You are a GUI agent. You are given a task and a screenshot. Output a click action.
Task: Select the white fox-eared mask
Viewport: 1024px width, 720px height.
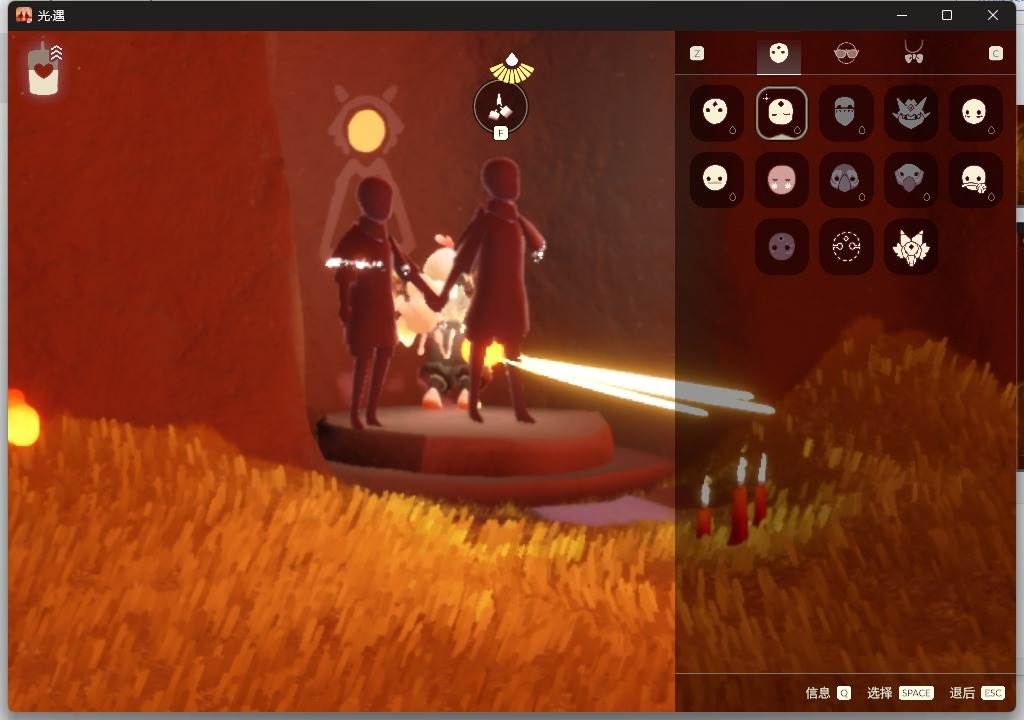[x=910, y=247]
